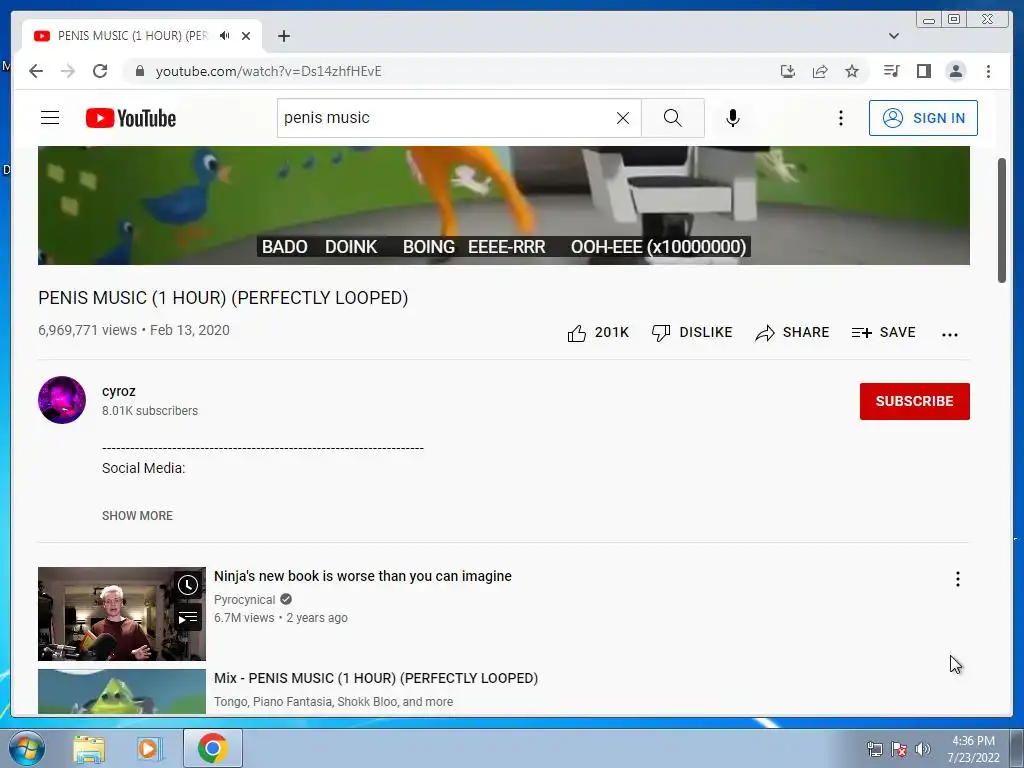Open more actions ellipsis beside SAVE

[x=950, y=334]
